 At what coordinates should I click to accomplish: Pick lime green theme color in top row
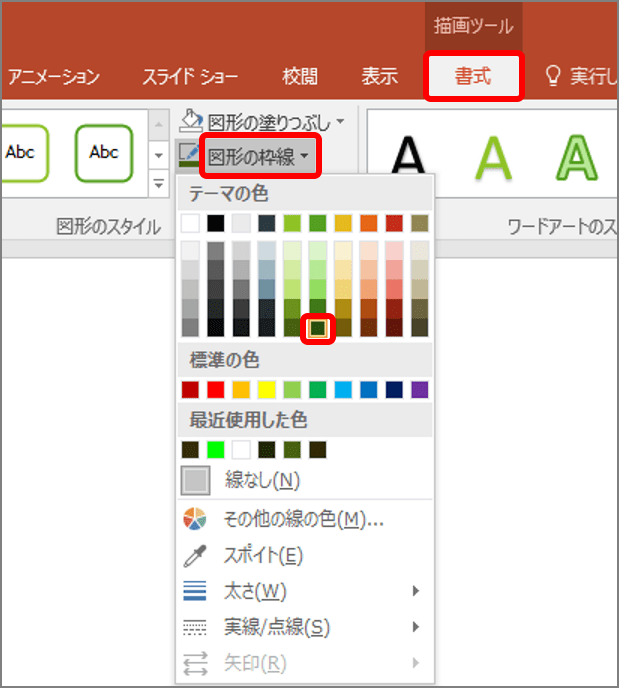coord(292,223)
